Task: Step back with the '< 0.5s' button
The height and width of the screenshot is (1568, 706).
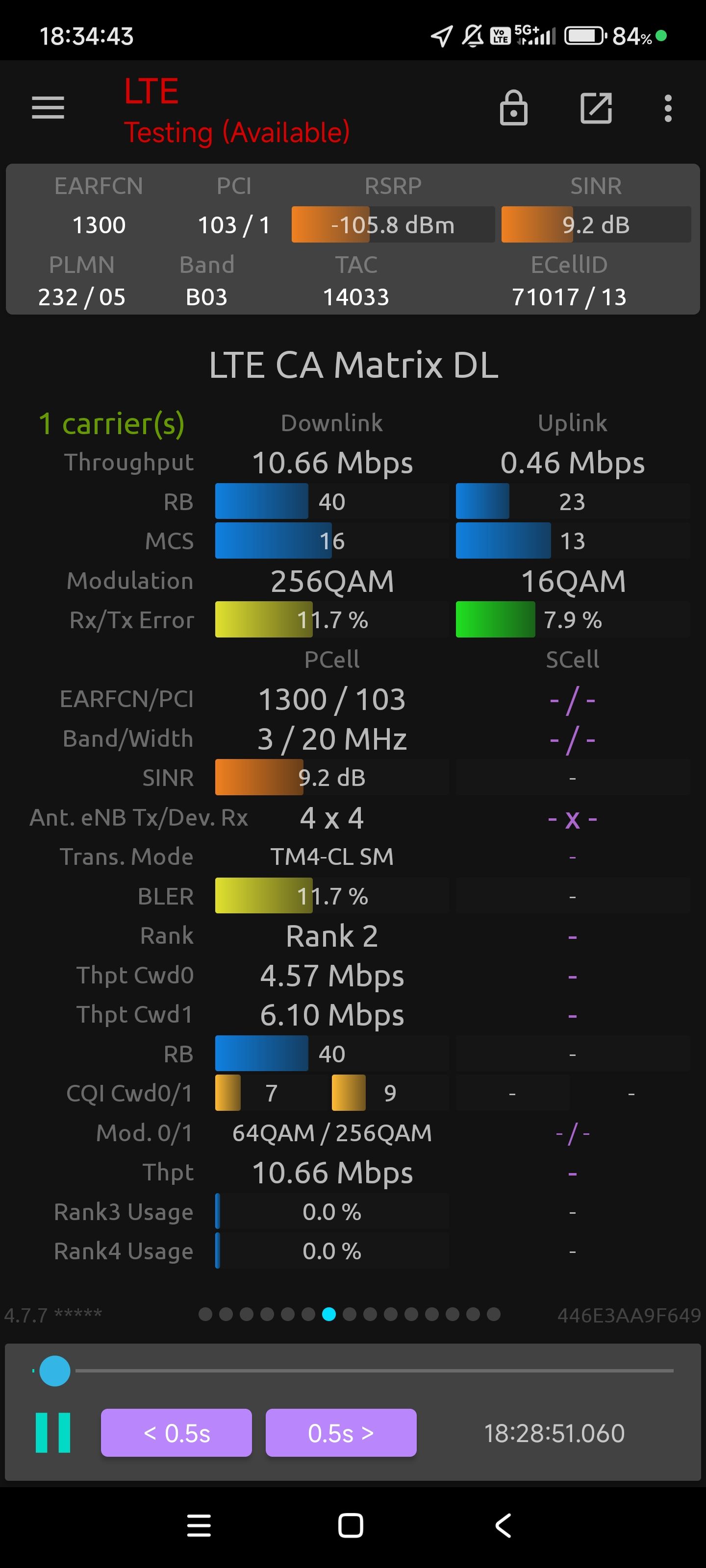Action: 176,1432
